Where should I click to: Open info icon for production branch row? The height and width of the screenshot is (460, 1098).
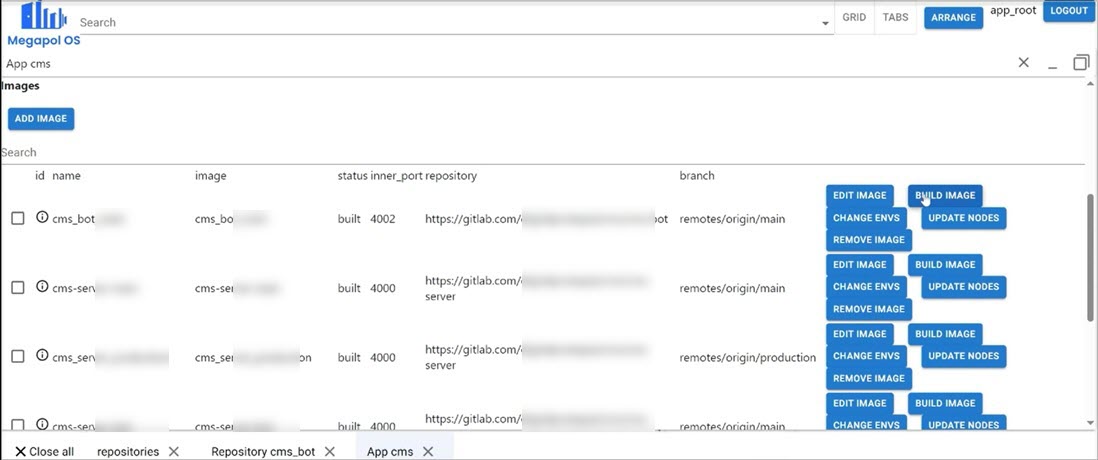42,356
